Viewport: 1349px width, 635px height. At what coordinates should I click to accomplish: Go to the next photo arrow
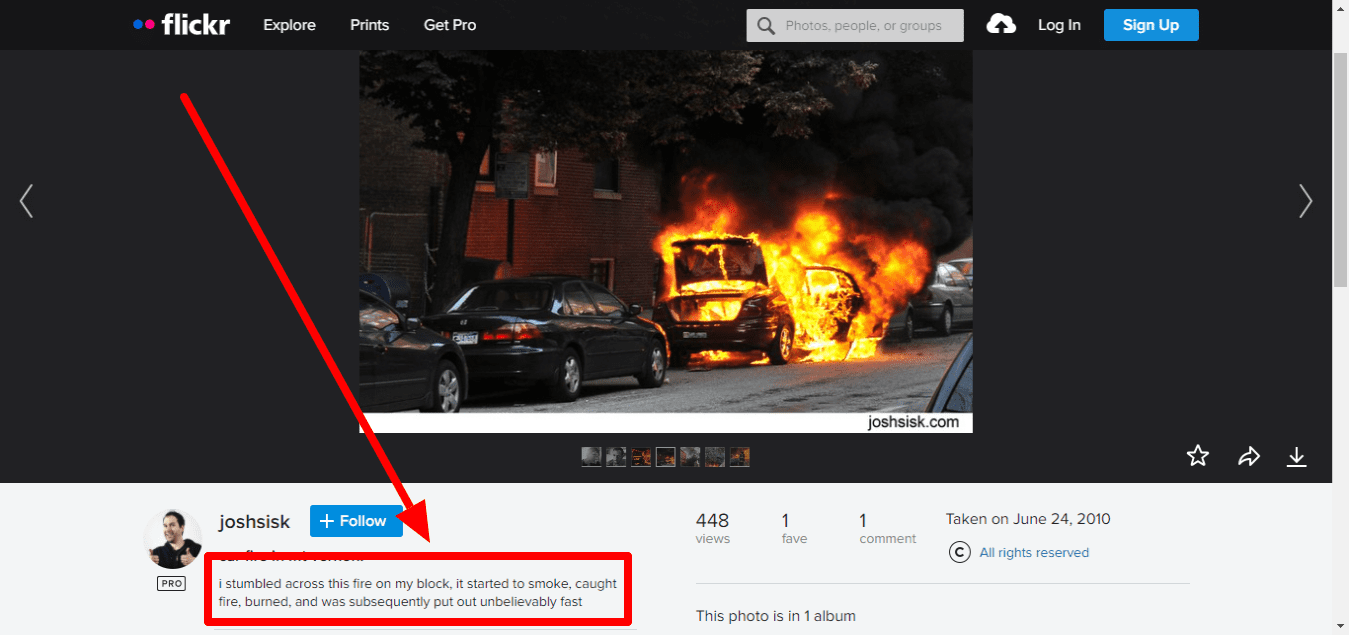pos(1305,201)
